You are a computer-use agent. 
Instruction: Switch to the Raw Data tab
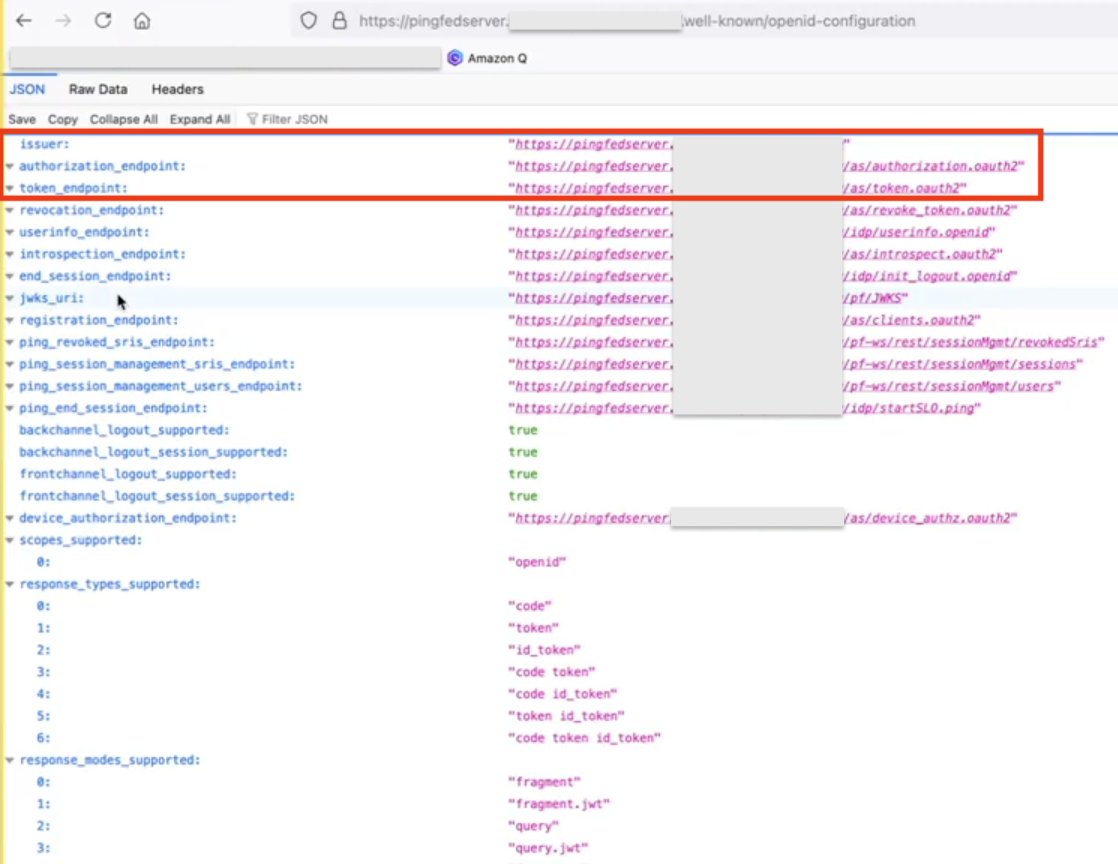[x=98, y=89]
